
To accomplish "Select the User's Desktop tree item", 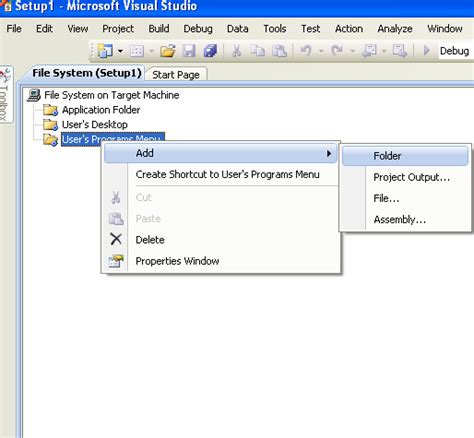I will click(x=95, y=124).
